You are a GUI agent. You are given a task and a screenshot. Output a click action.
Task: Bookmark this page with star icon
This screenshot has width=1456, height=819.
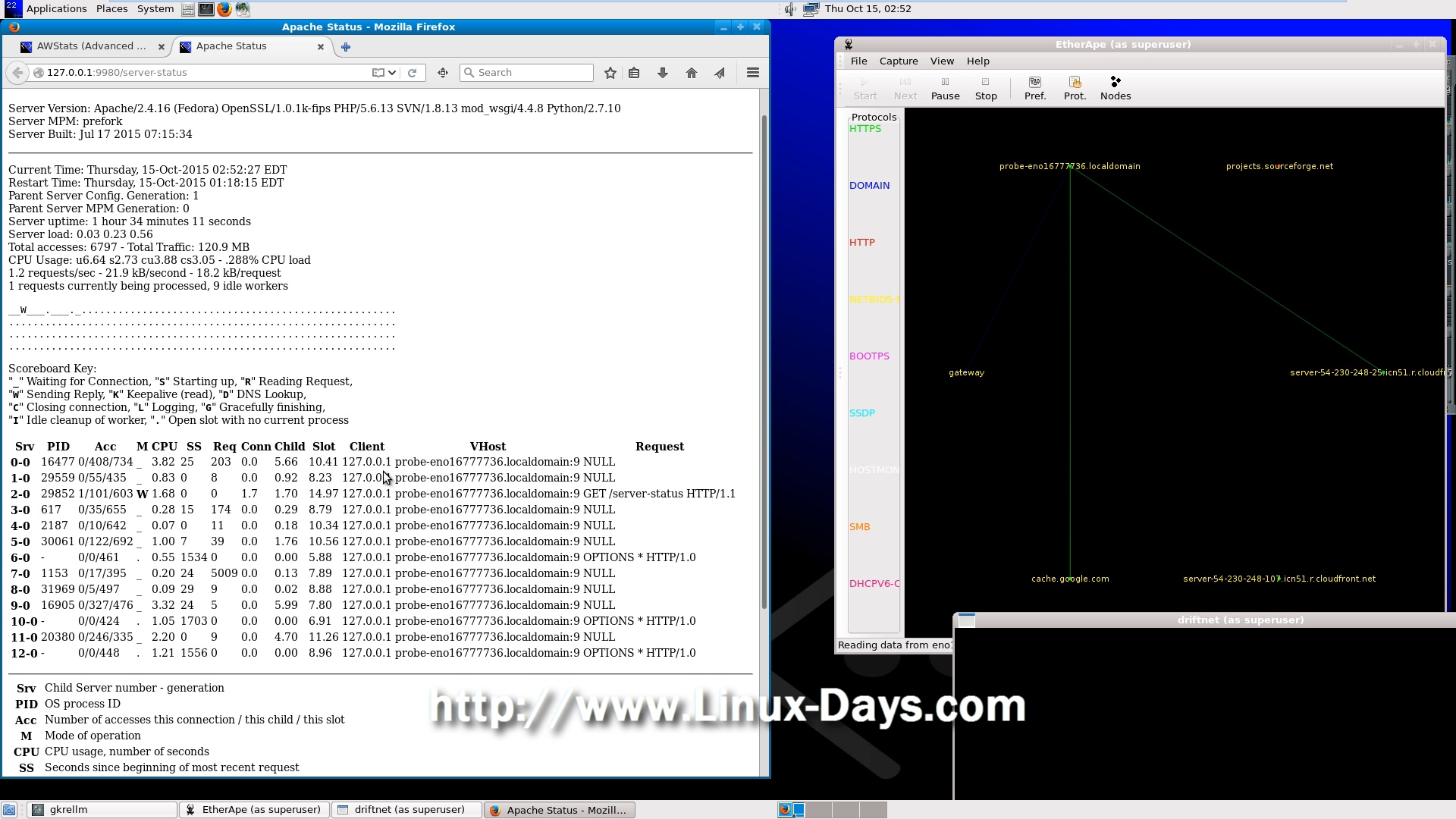click(610, 73)
